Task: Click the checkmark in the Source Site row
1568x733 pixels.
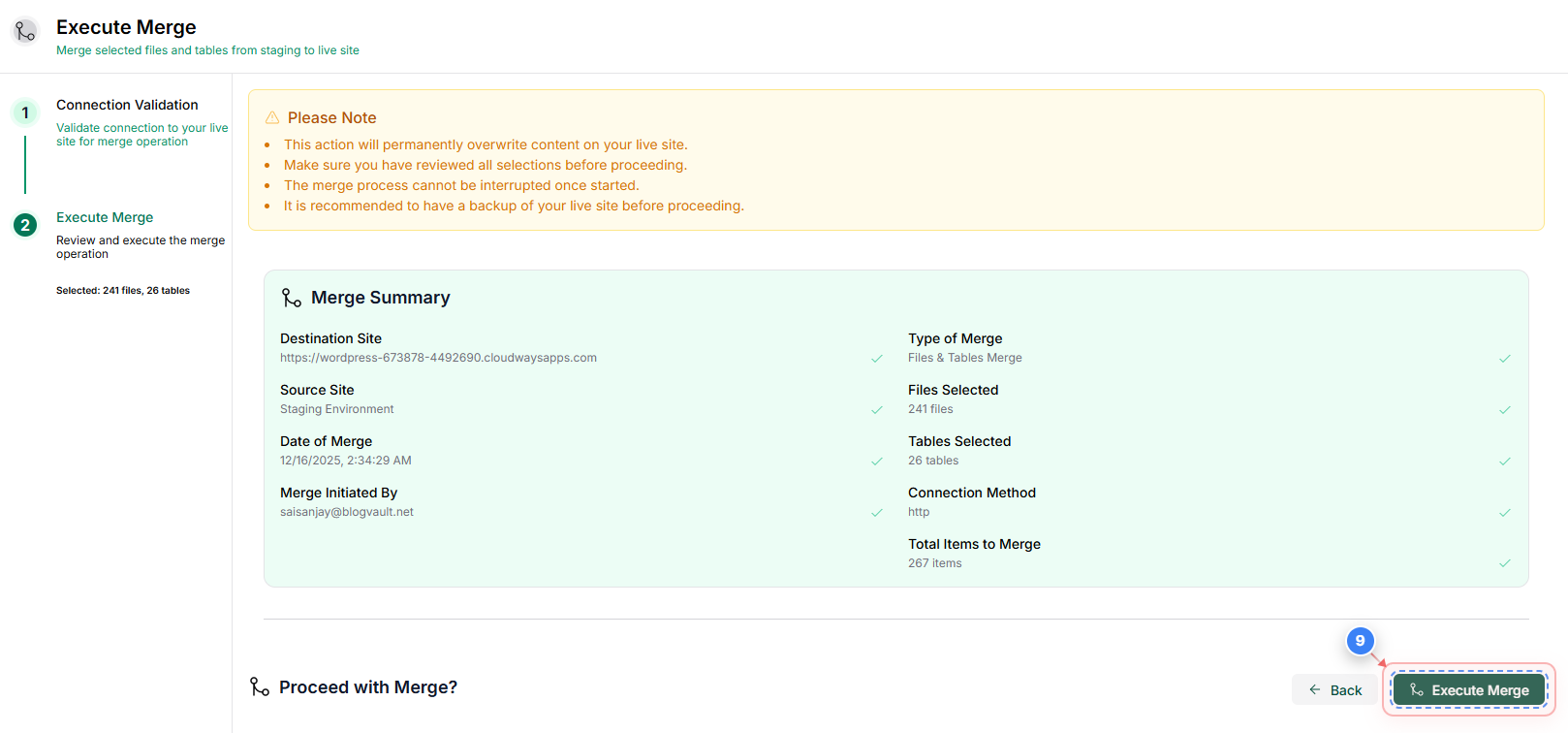Action: [877, 410]
